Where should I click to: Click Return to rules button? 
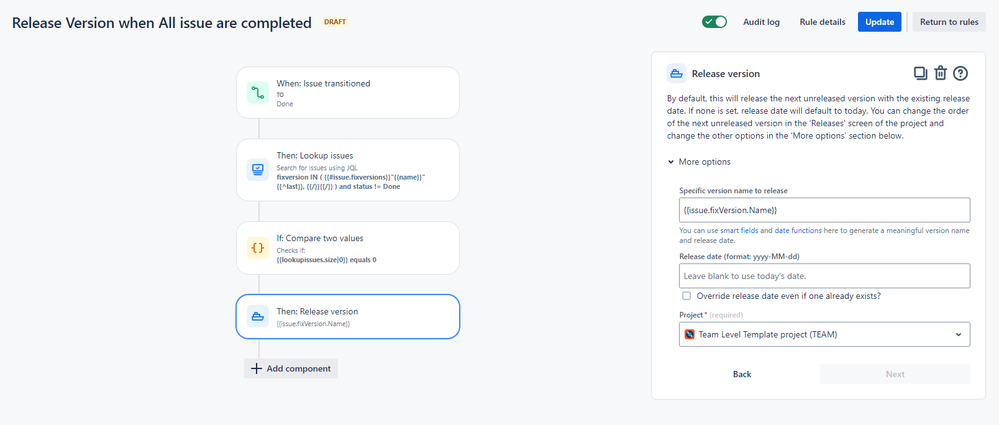[949, 22]
